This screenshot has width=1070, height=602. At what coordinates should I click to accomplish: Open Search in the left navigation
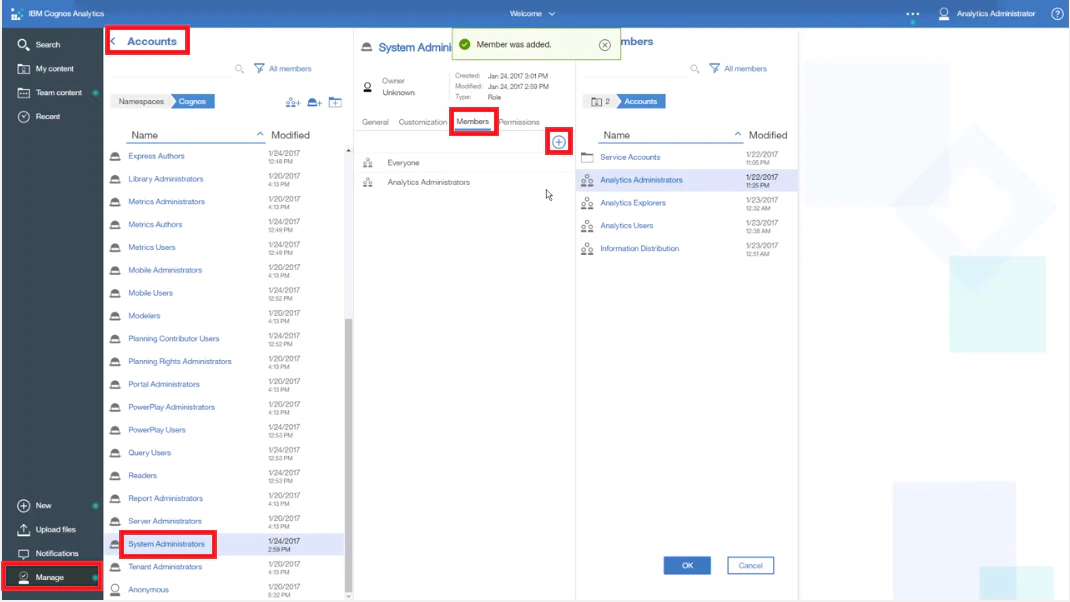39,44
